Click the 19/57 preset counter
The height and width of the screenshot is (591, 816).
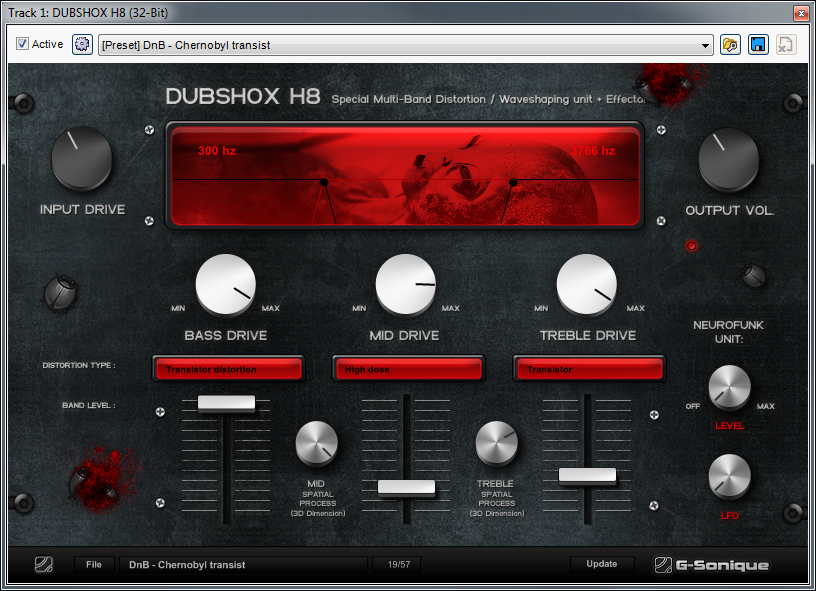click(x=399, y=564)
